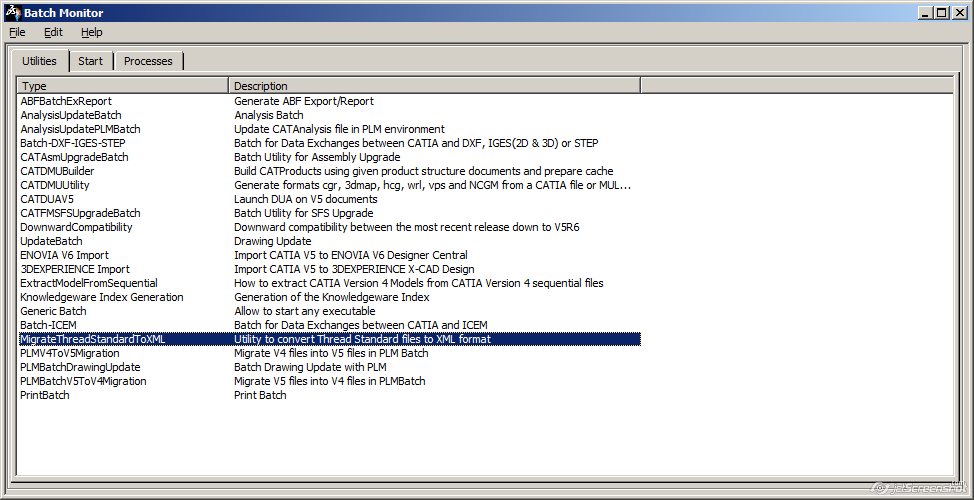
Task: Click 'Allow to start any executable' description
Action: pos(304,311)
